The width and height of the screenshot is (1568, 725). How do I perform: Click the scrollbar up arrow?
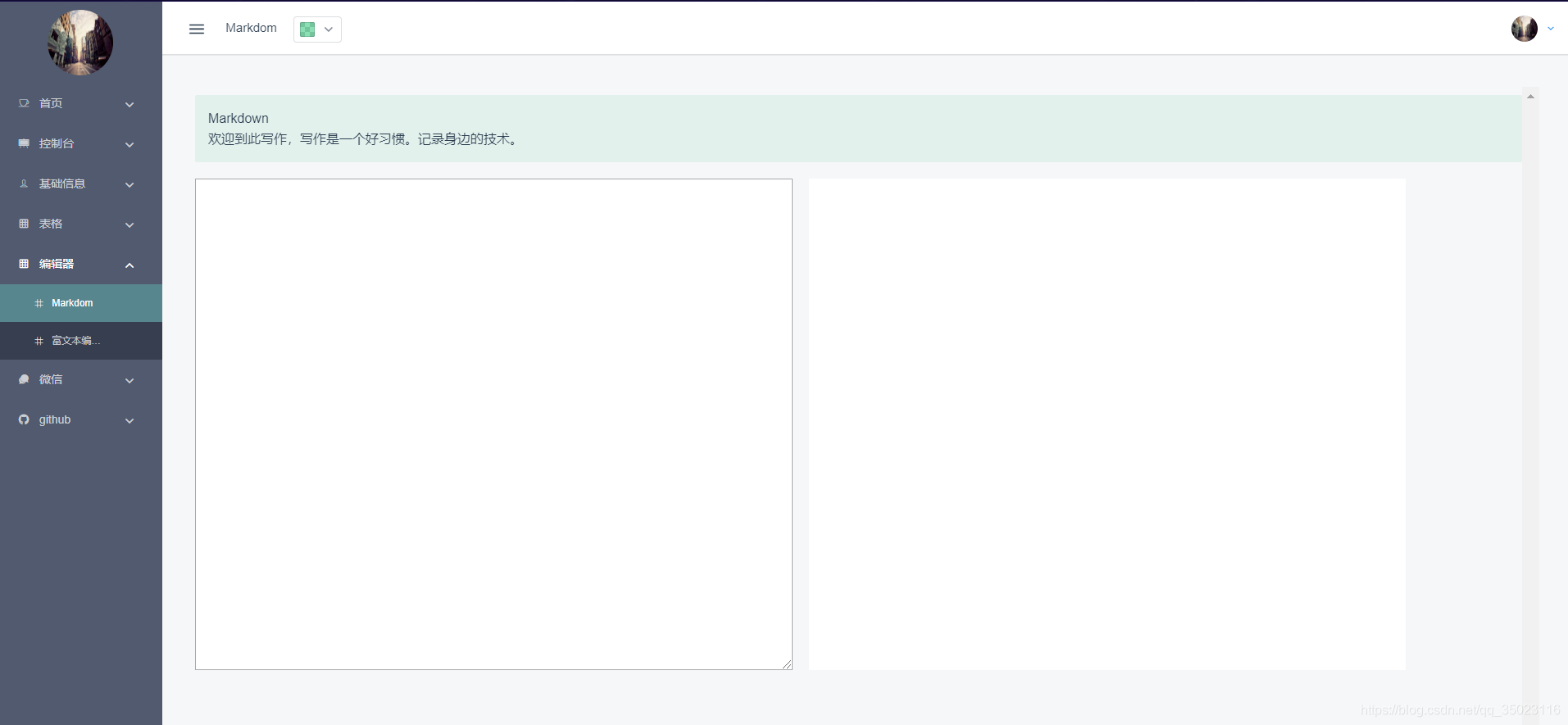pos(1530,97)
